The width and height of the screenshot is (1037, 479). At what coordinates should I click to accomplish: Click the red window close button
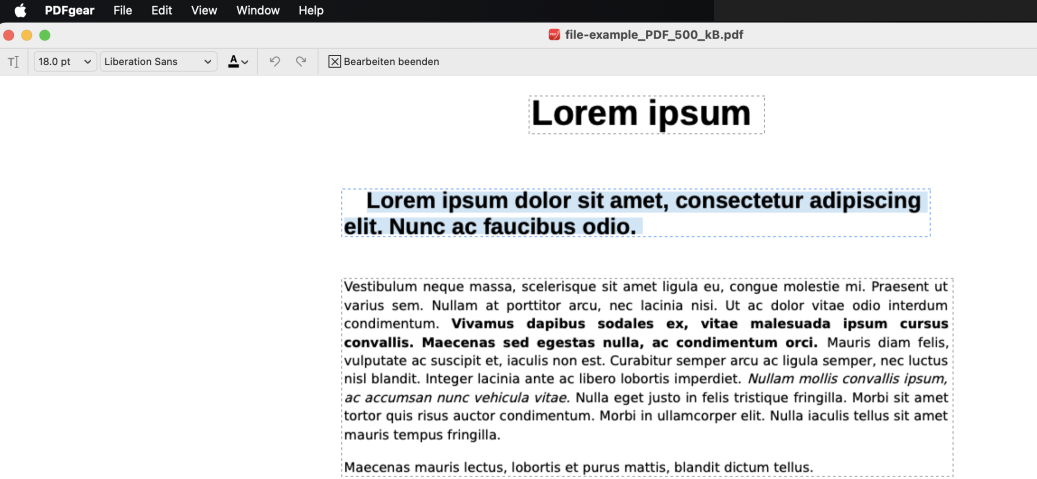coord(9,35)
